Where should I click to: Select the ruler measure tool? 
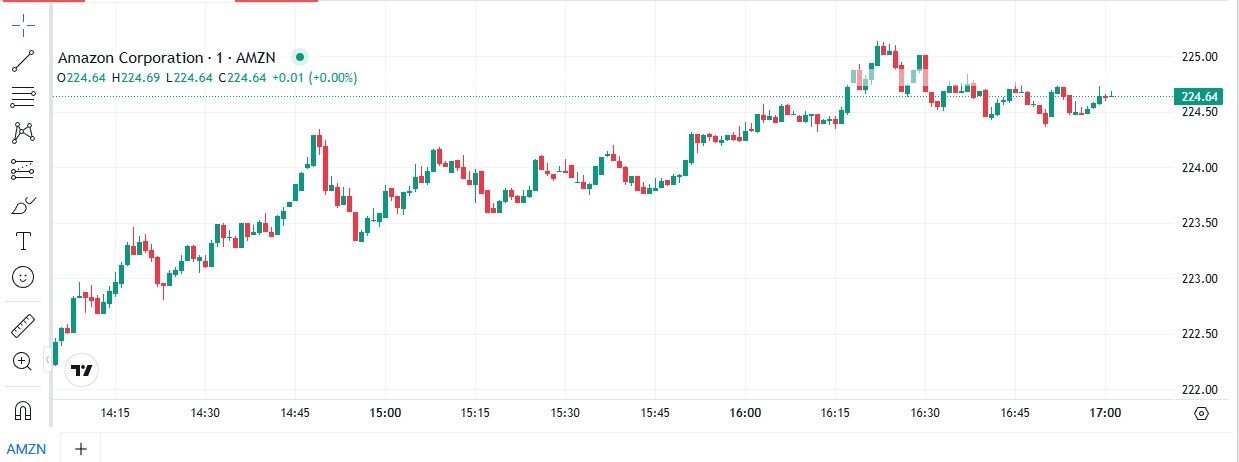pyautogui.click(x=23, y=325)
